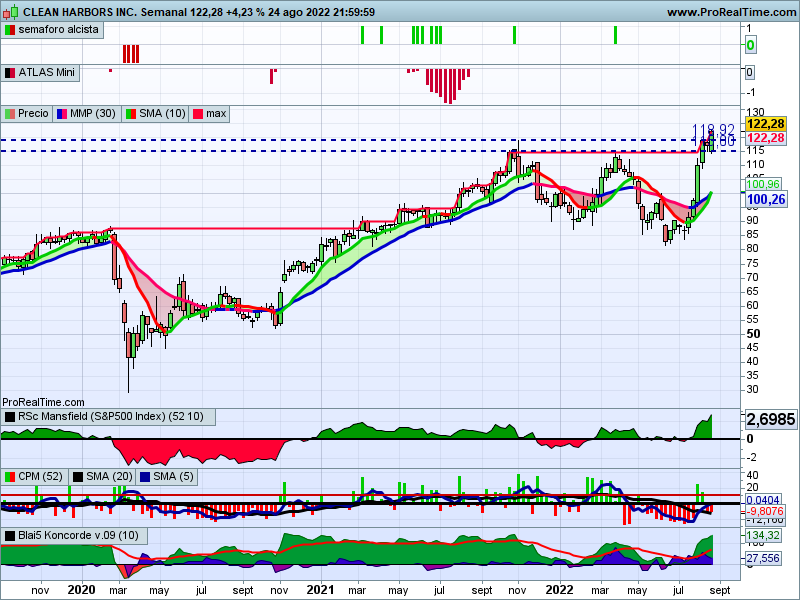Select the SMA (10) price legend label
The height and width of the screenshot is (600, 800).
click(156, 113)
